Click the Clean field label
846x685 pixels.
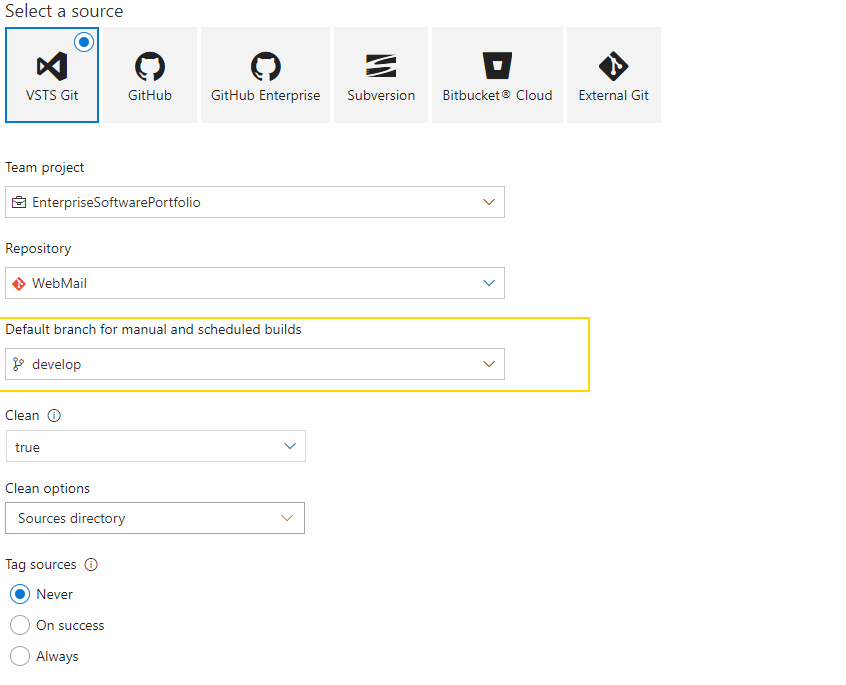(x=22, y=415)
